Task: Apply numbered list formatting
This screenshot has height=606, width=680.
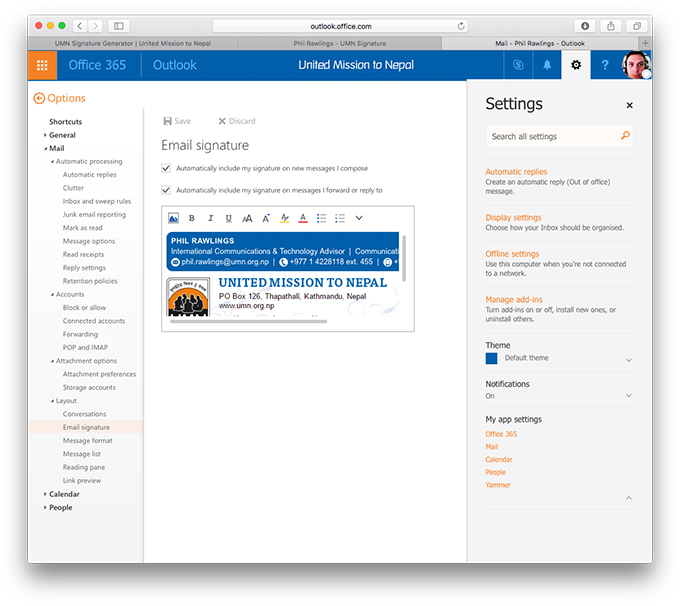Action: [340, 218]
